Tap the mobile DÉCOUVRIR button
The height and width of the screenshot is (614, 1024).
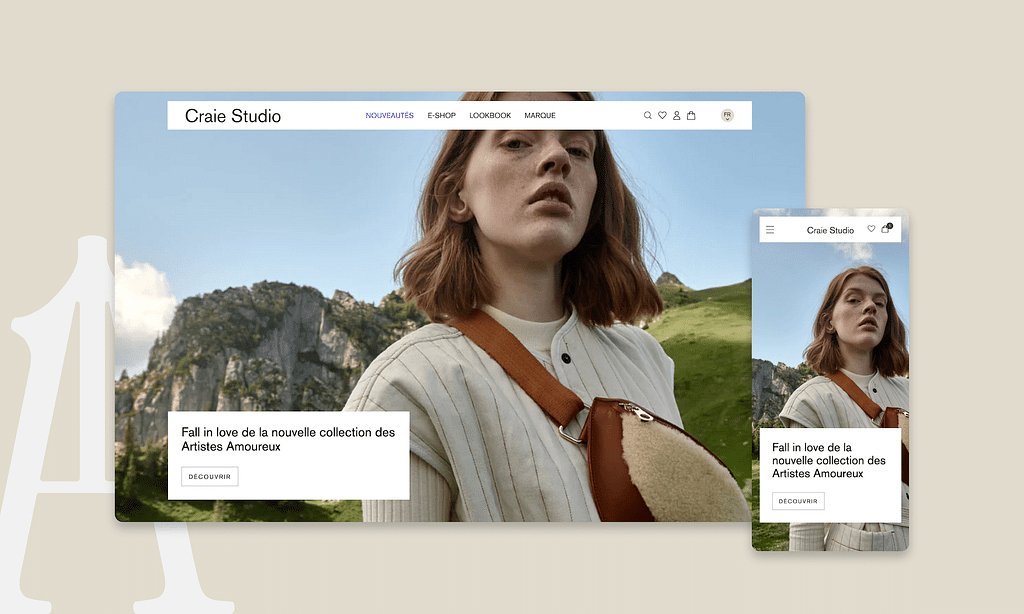[x=798, y=501]
